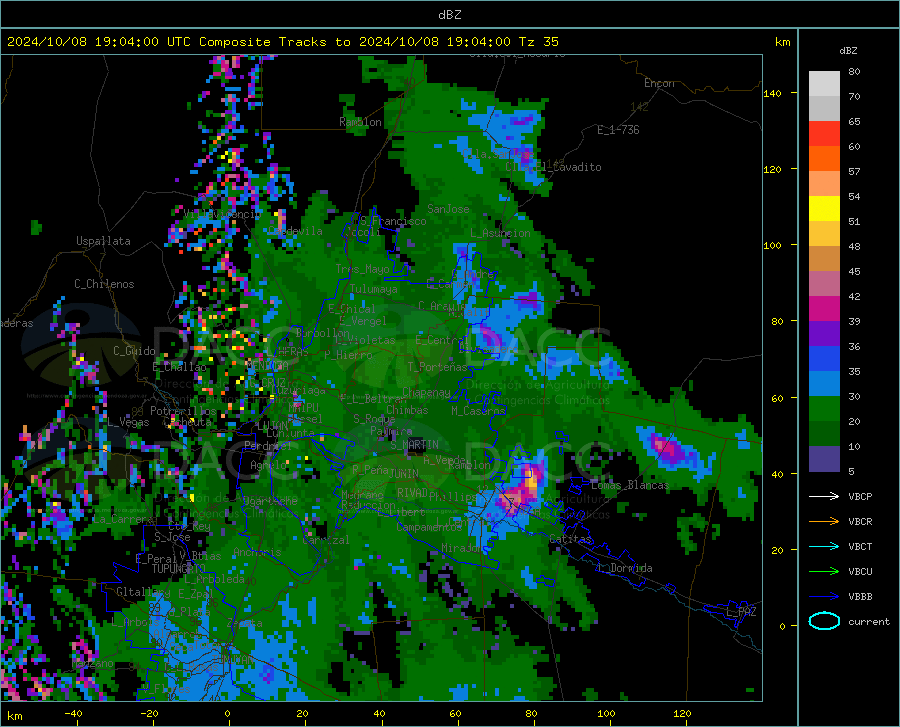Screen dimensions: 900x727
Task: Select the yellow 51-54 dBZ legend swatch
Action: [x=824, y=209]
